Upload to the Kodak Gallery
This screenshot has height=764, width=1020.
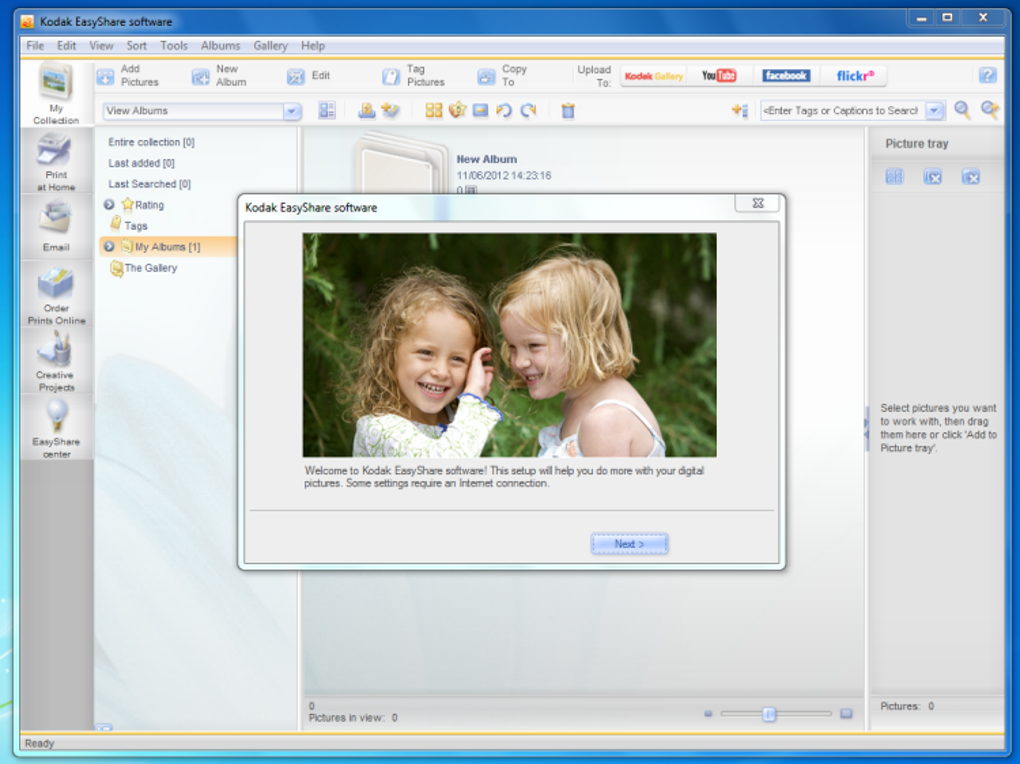[x=653, y=76]
